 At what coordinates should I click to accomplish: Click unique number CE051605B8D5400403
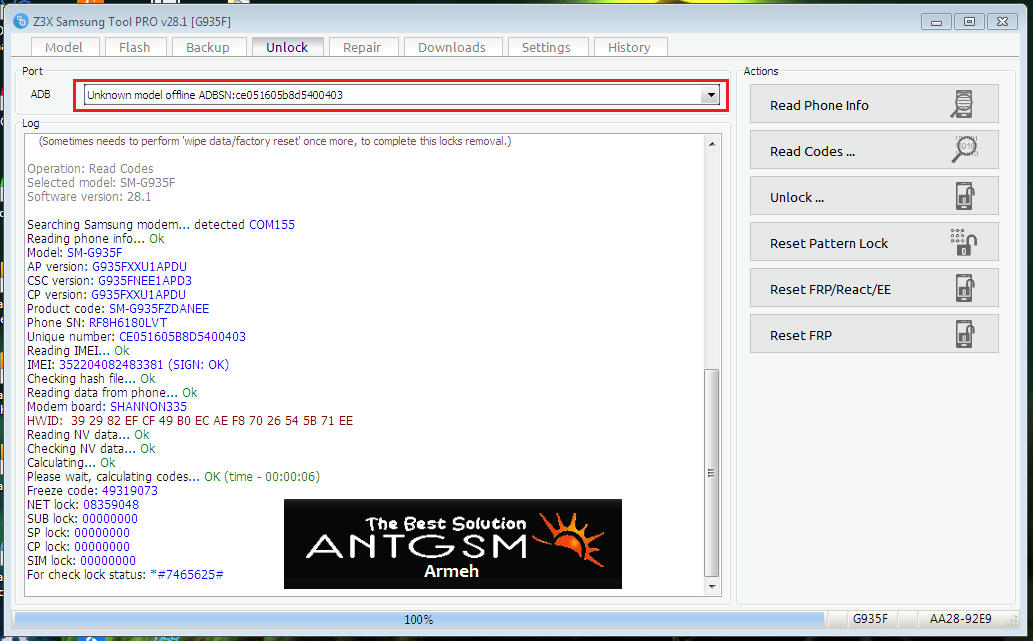click(x=182, y=337)
